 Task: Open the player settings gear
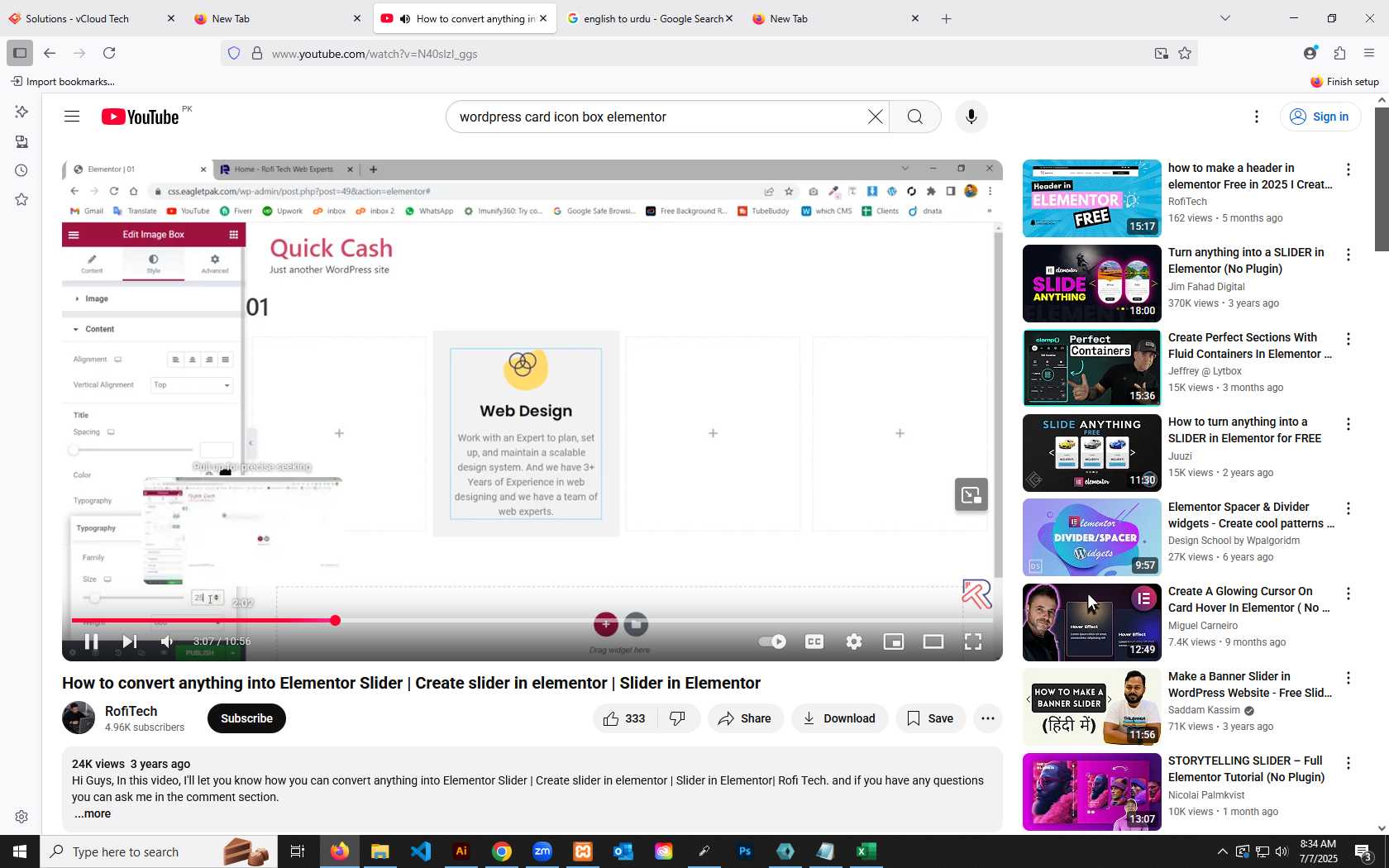[x=854, y=641]
